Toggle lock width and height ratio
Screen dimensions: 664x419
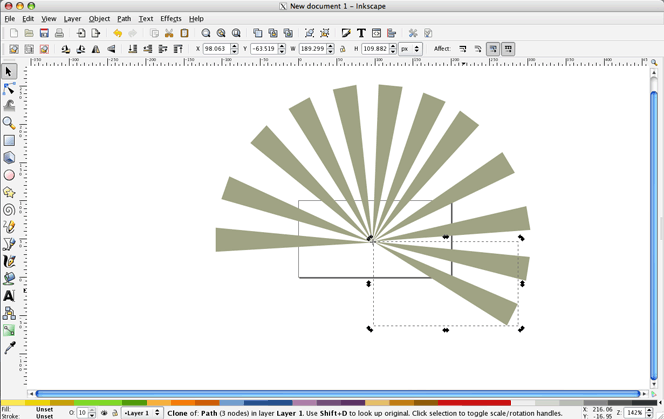pos(343,49)
